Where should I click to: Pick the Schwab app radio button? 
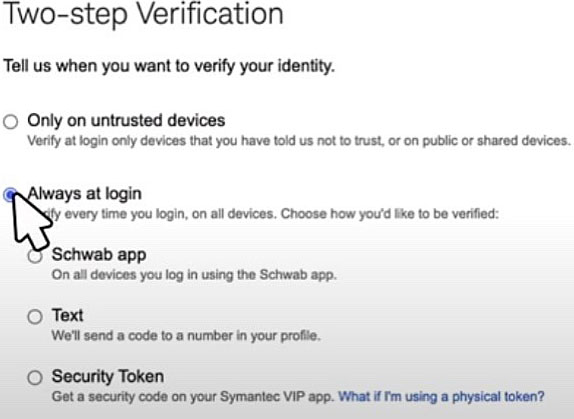(x=35, y=256)
